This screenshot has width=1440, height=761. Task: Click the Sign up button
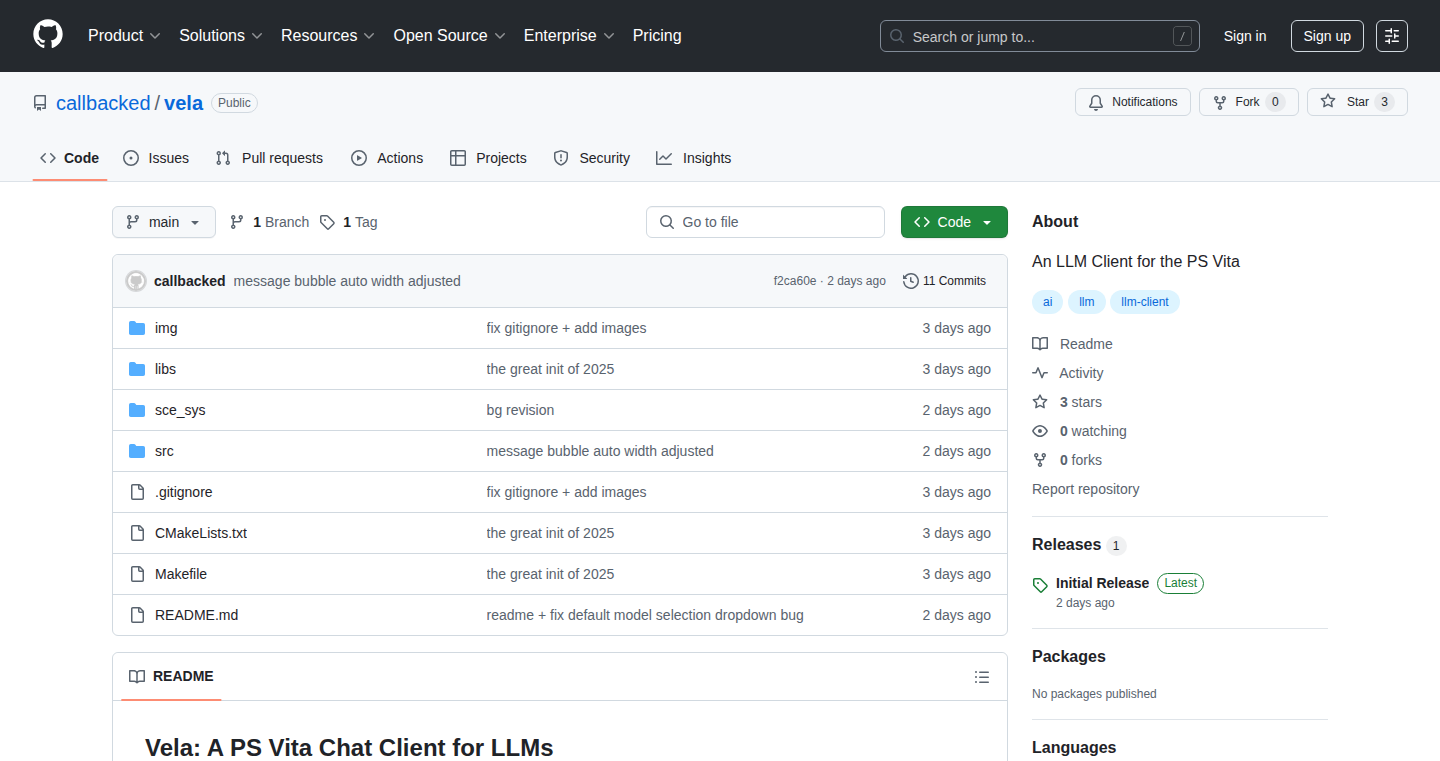pyautogui.click(x=1327, y=36)
